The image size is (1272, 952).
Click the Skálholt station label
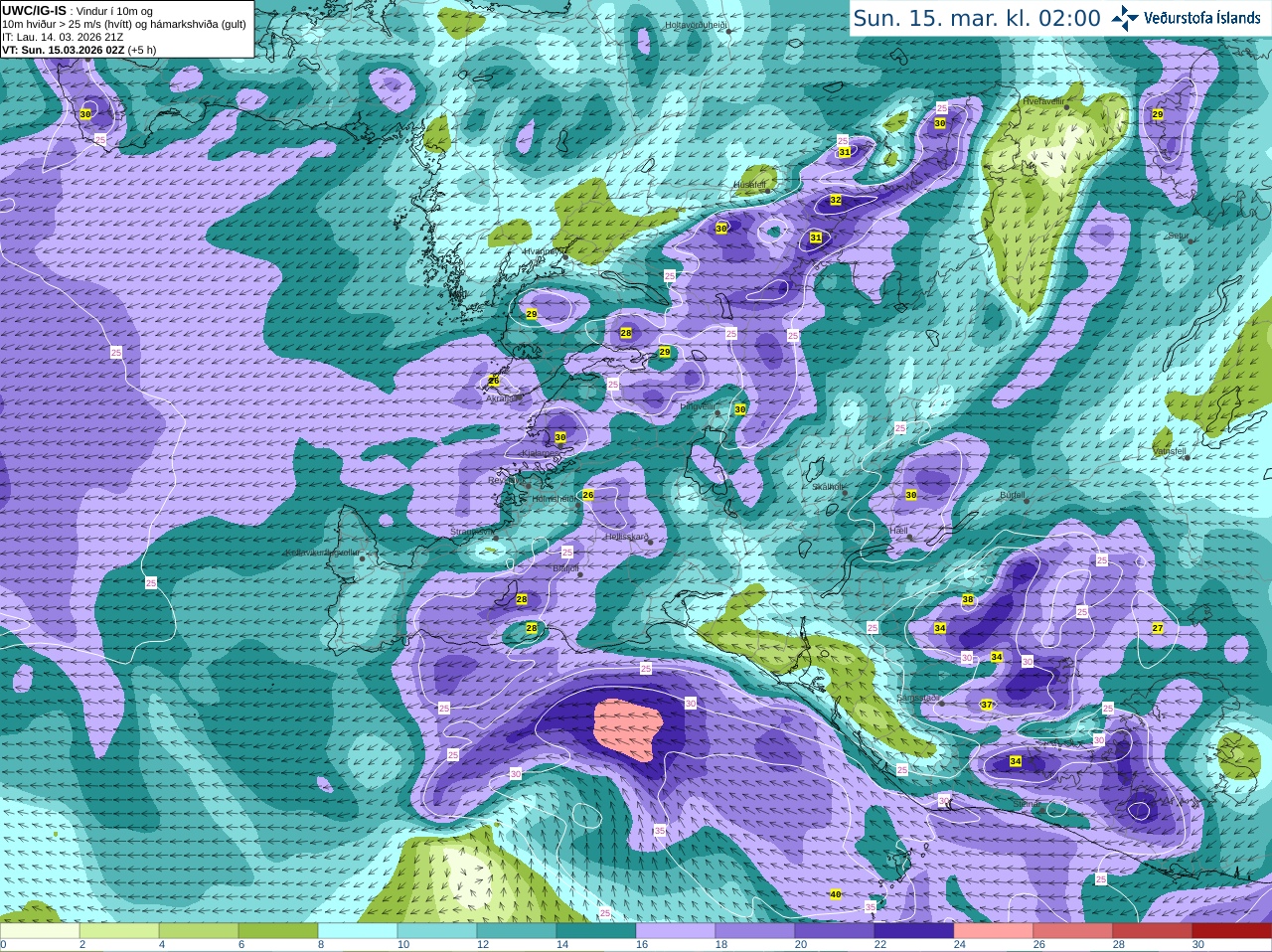click(x=829, y=487)
